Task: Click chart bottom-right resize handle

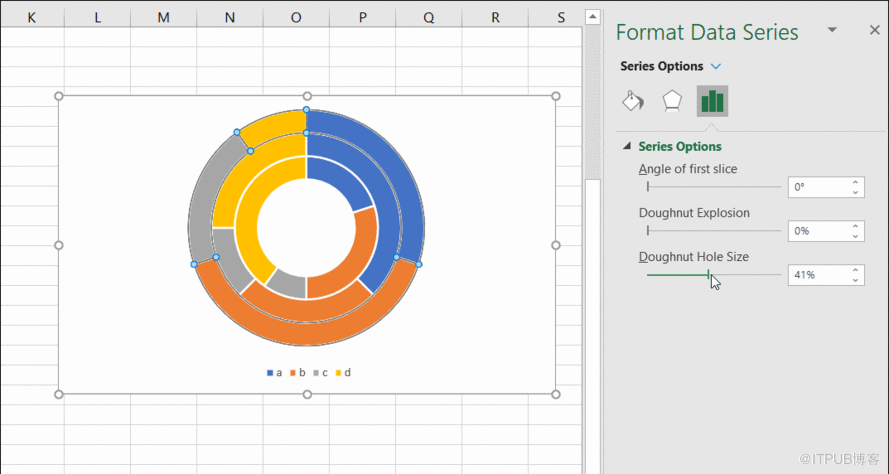Action: 556,394
